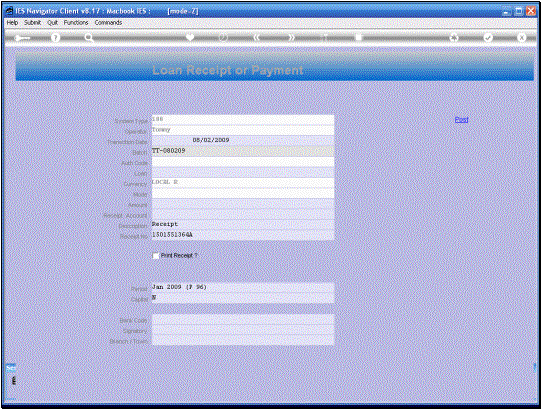Click the round X cancel toolbar icon
Image resolution: width=541 pixels, height=409 pixels.
tap(522, 38)
